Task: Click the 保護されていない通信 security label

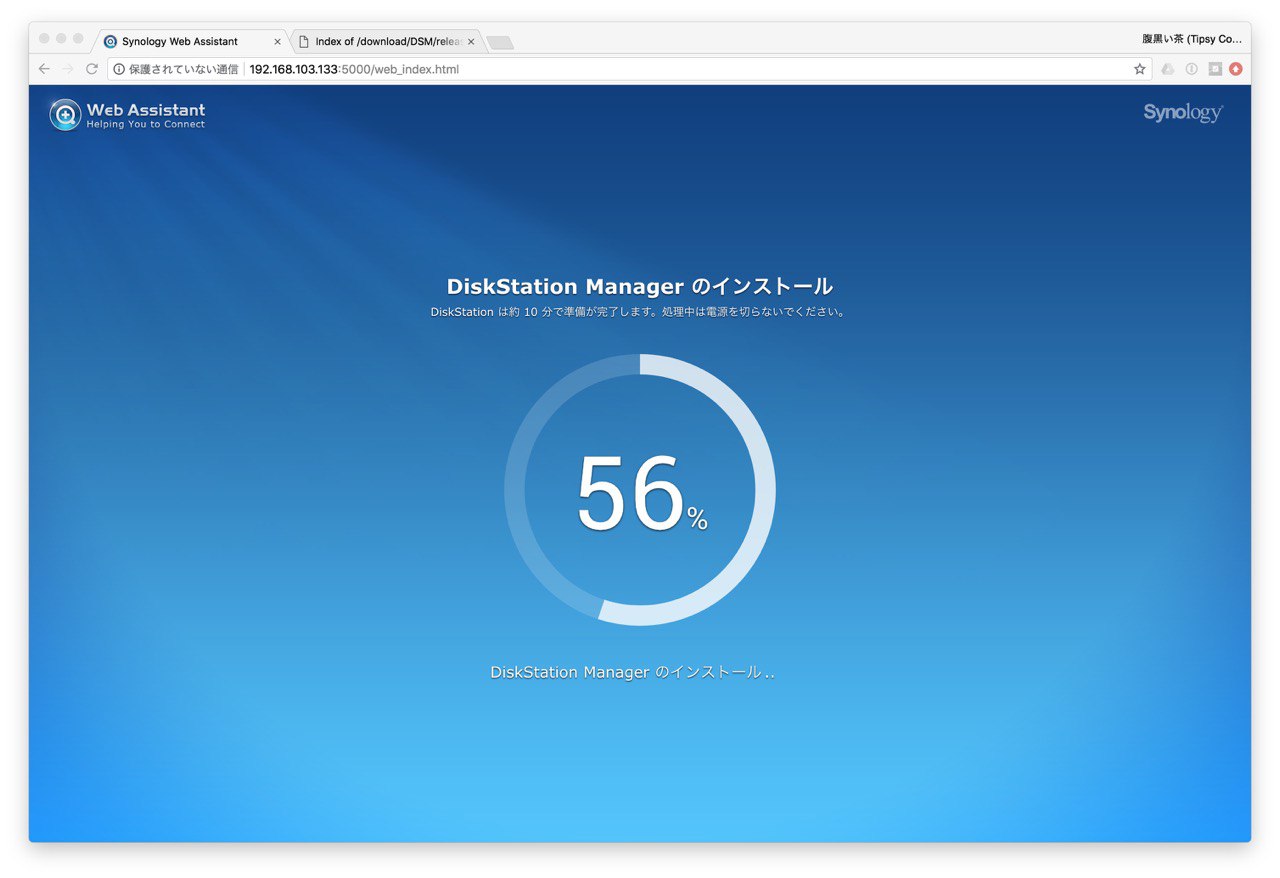Action: [x=183, y=69]
